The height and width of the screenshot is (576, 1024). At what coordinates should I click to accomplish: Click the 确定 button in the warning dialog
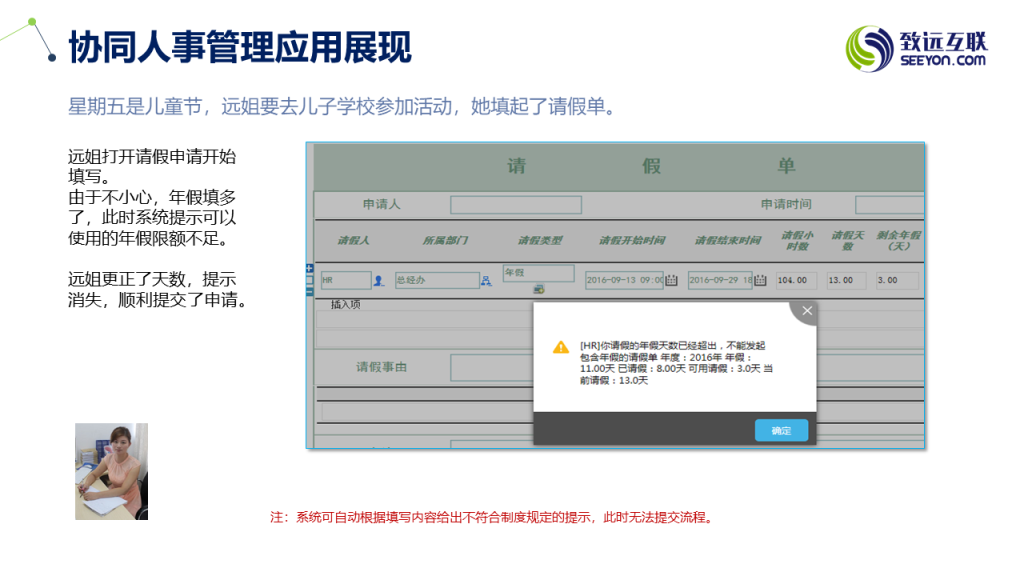click(x=781, y=430)
